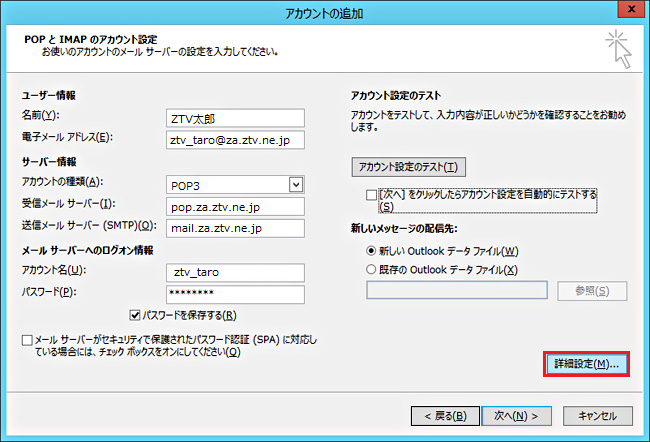Click the 電子メール アドレス input field
This screenshot has width=650, height=442.
pyautogui.click(x=235, y=139)
